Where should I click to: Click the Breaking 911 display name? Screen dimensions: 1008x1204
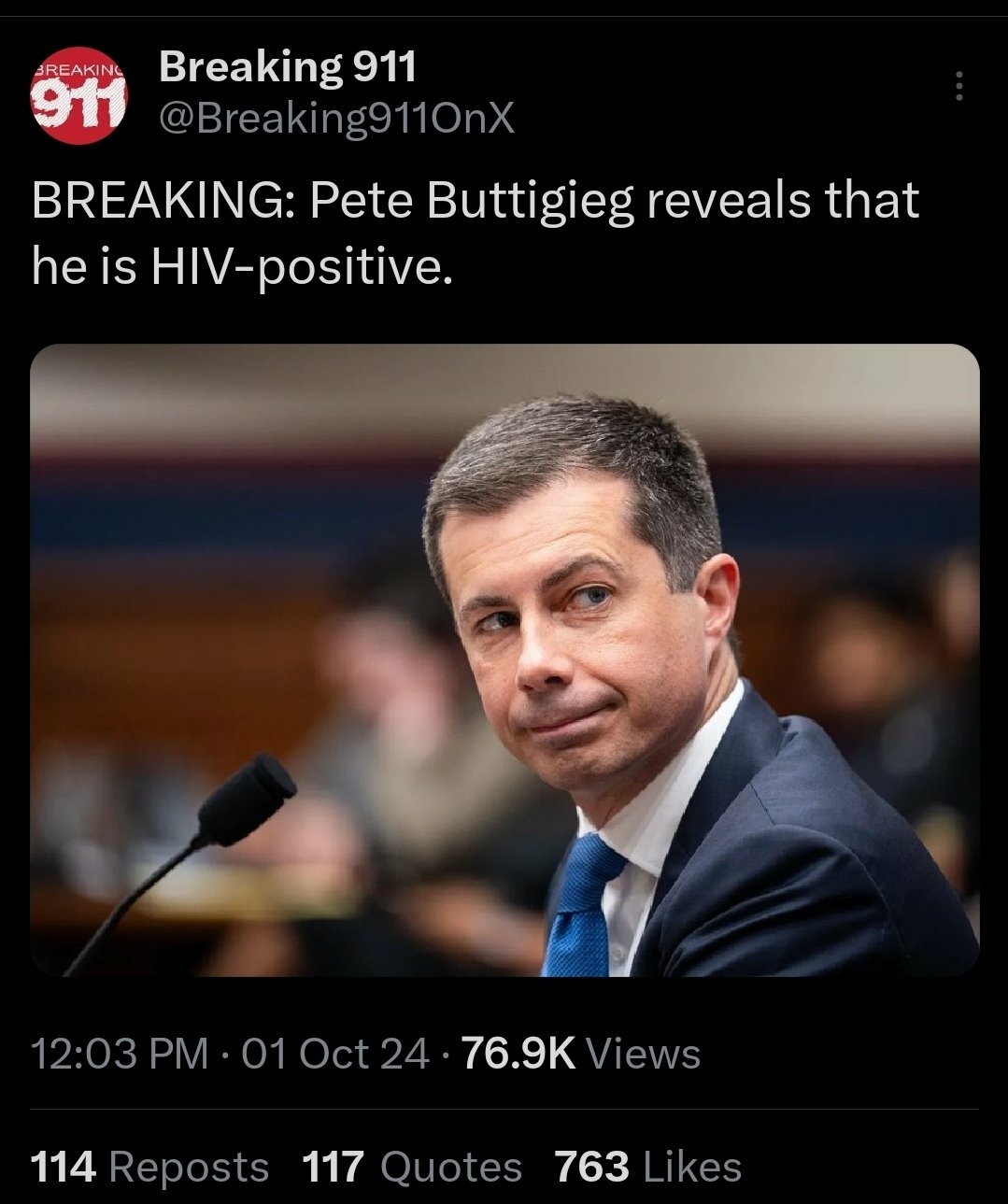(x=288, y=66)
